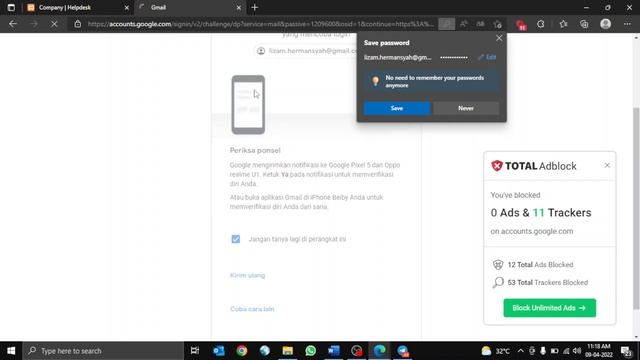Open the browser profile avatar
This screenshot has height=360, width=640.
[606, 24]
